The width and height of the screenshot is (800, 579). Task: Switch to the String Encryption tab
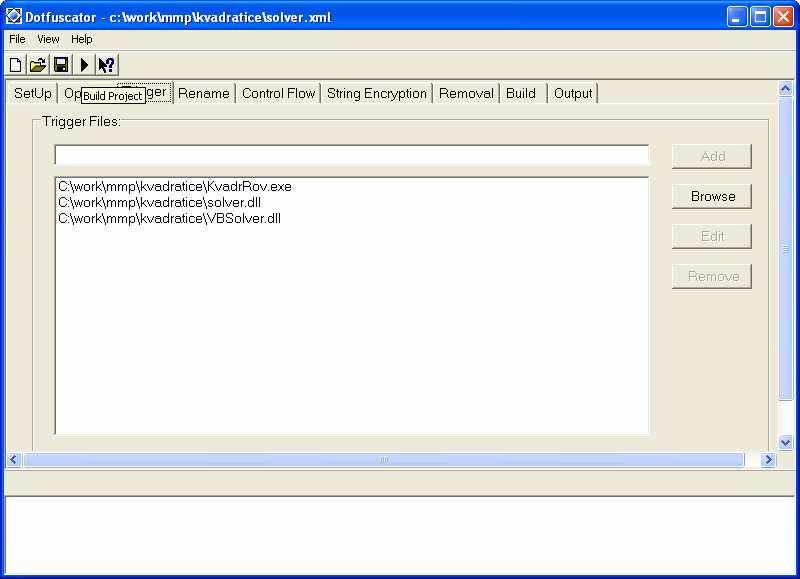(377, 93)
